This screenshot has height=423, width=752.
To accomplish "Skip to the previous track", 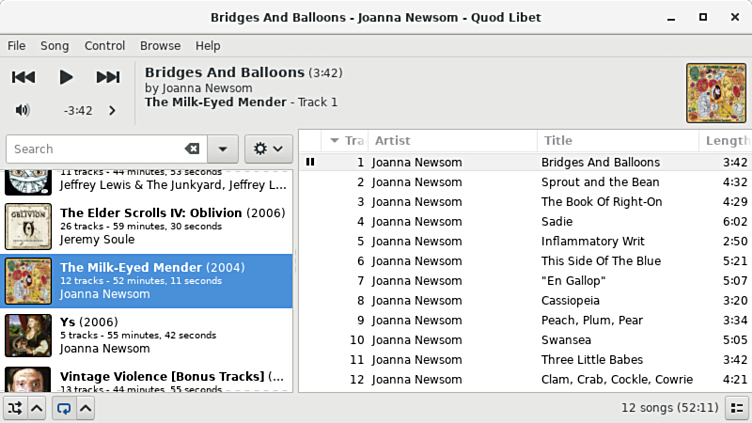I will click(x=24, y=77).
